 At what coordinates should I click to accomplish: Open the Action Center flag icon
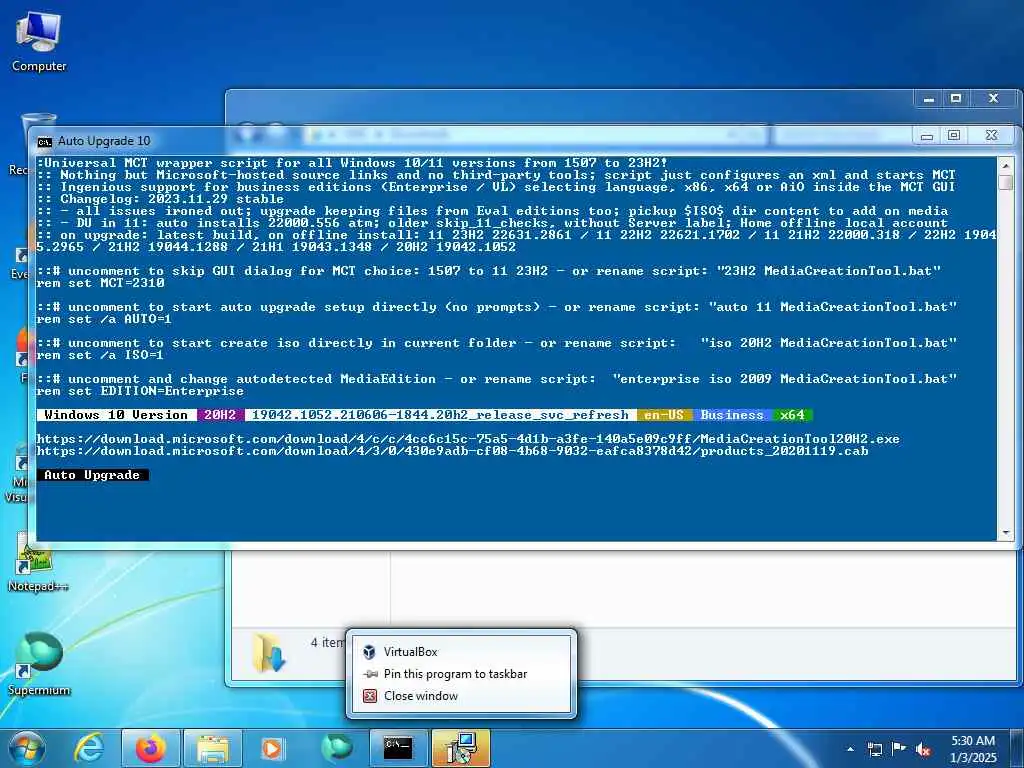coord(899,749)
